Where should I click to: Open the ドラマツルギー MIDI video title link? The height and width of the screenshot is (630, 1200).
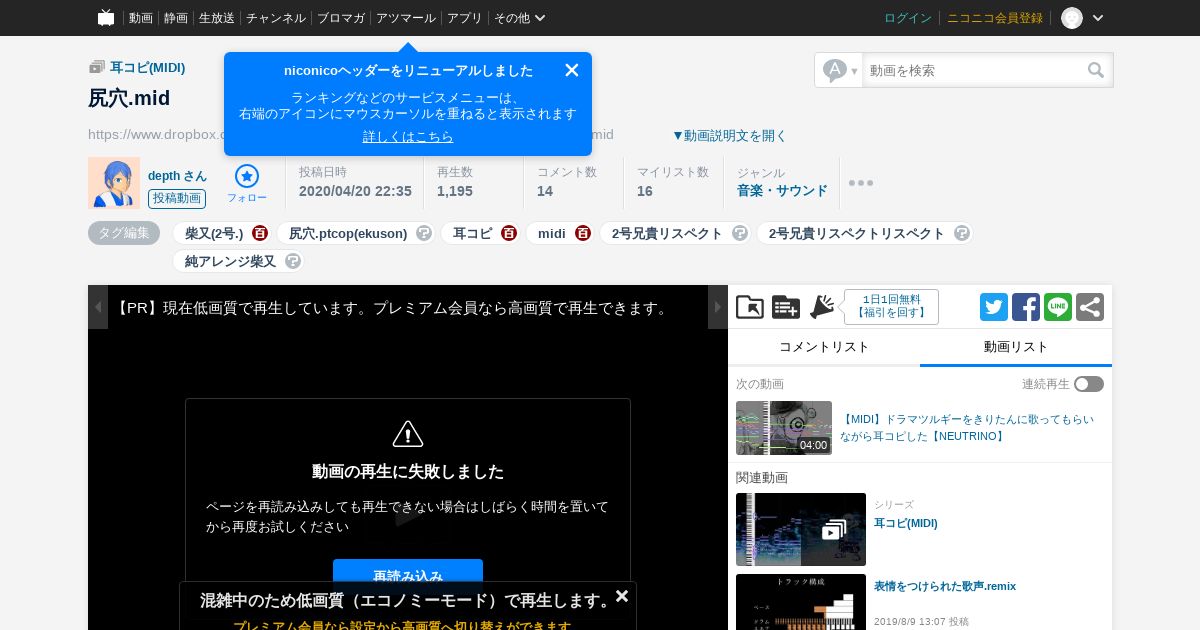click(967, 428)
